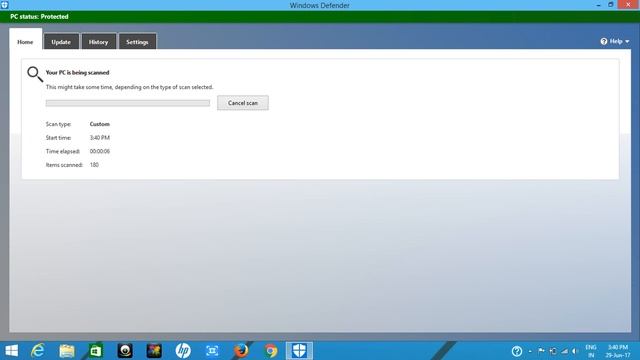This screenshot has width=640, height=360.
Task: Launch Google Chrome from the taskbar
Action: click(x=270, y=351)
